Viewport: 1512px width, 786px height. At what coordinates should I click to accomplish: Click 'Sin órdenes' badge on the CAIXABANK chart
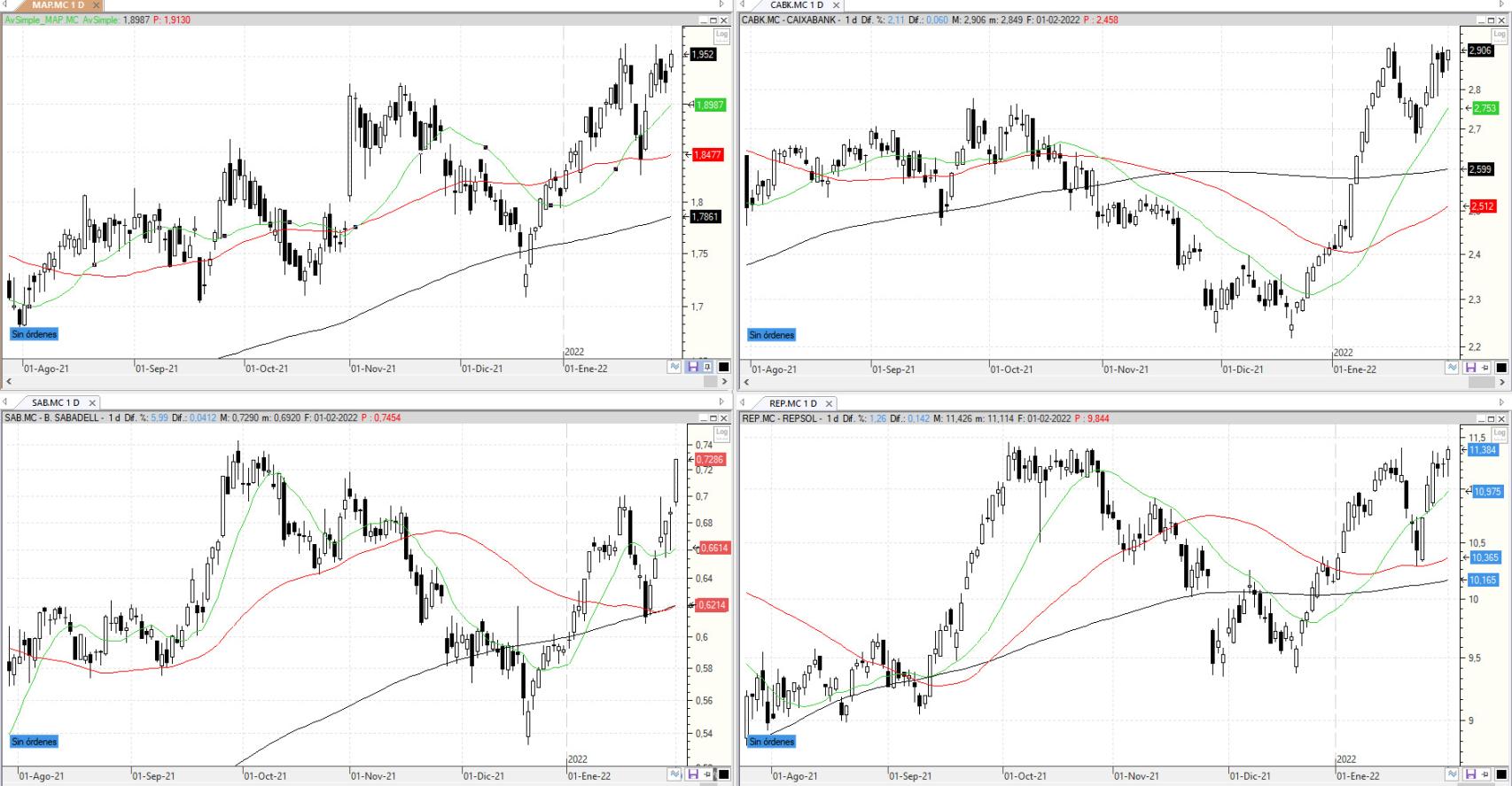tap(772, 335)
